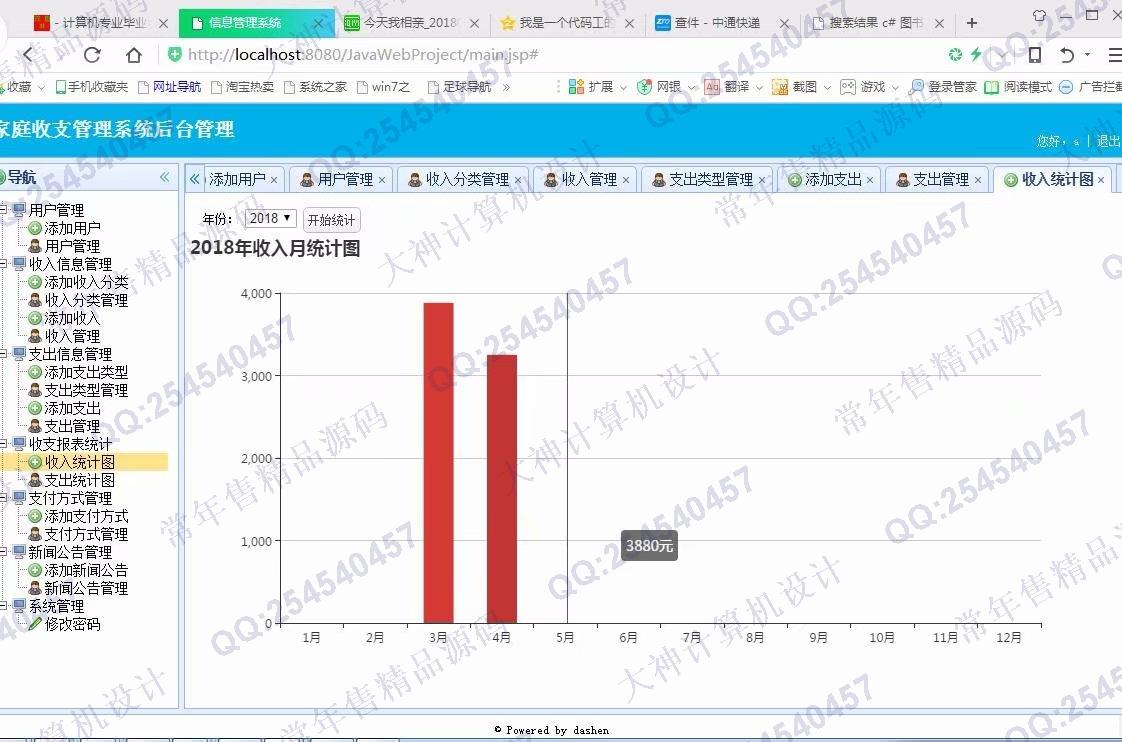Collapse the 收入信息管理 tree folder
The width and height of the screenshot is (1122, 742).
3,264
